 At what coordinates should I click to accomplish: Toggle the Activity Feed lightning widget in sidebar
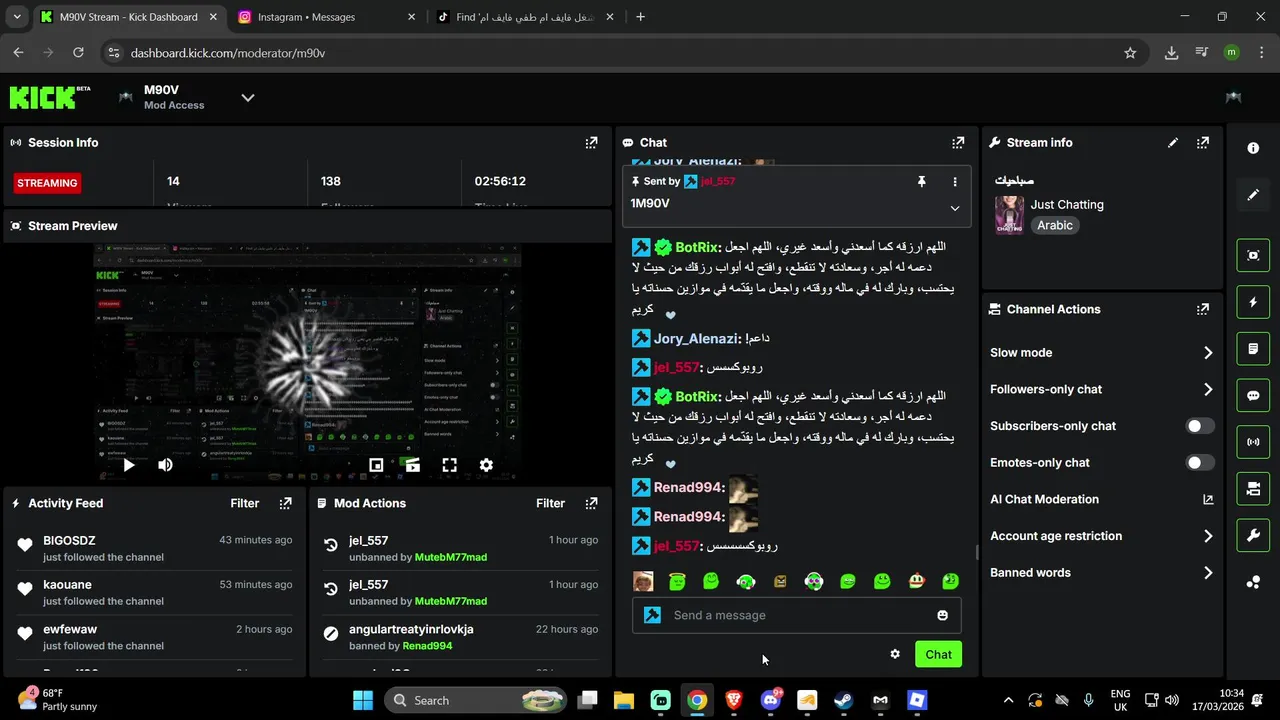tap(1253, 302)
